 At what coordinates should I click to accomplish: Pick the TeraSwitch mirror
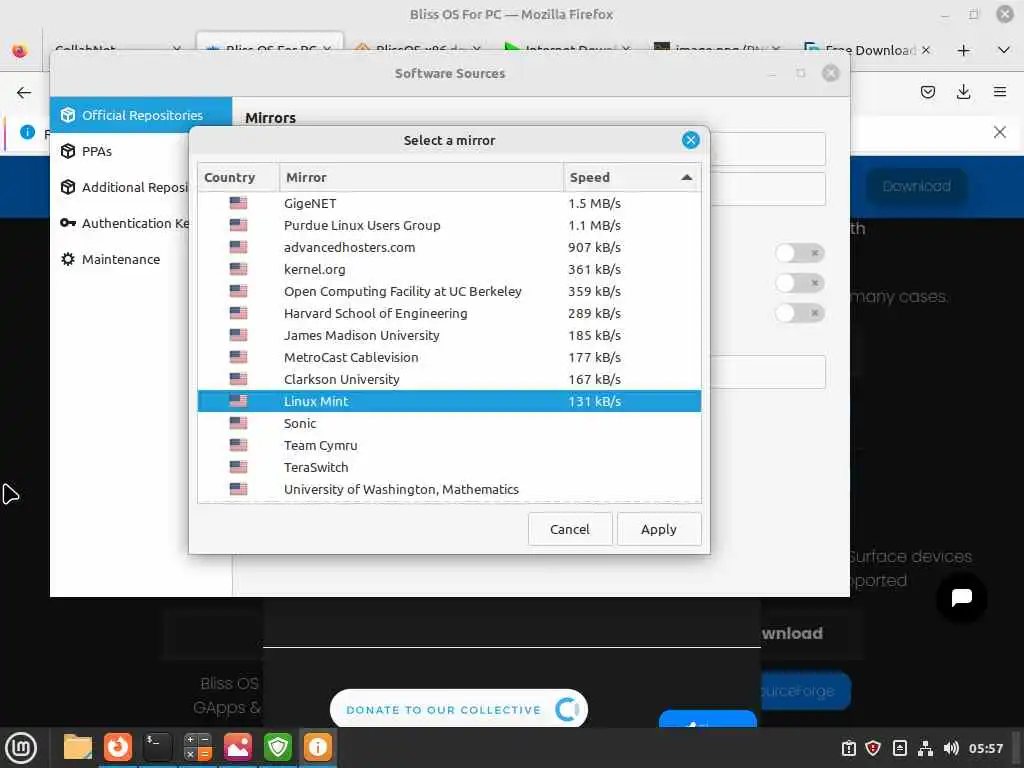tap(449, 467)
